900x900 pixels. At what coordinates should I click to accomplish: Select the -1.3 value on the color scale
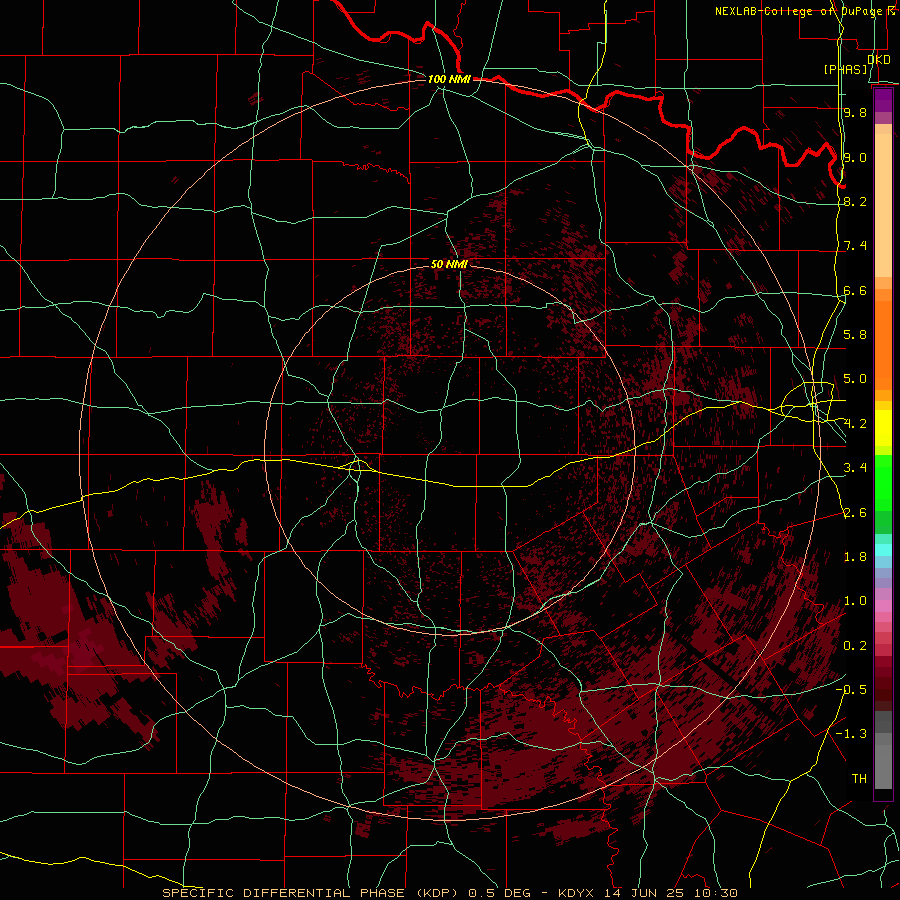(851, 734)
